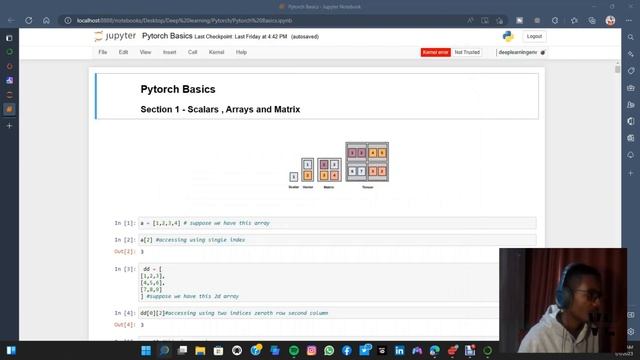Click the Jupyter logo
640x360 pixels.
[x=115, y=36]
